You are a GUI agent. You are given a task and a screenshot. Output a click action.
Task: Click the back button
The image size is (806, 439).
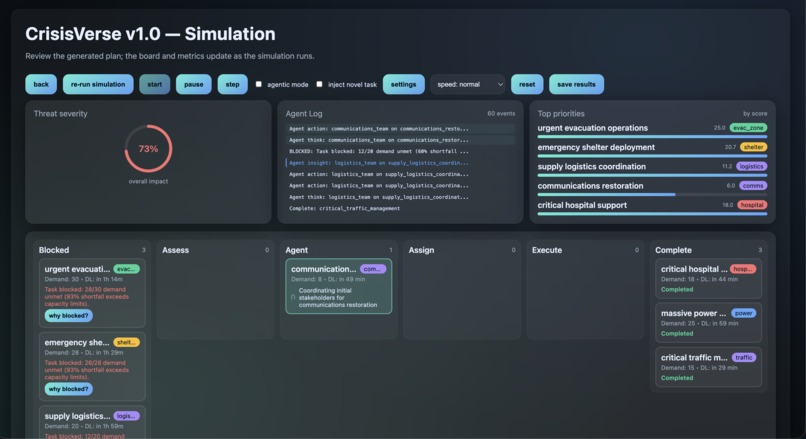point(41,84)
